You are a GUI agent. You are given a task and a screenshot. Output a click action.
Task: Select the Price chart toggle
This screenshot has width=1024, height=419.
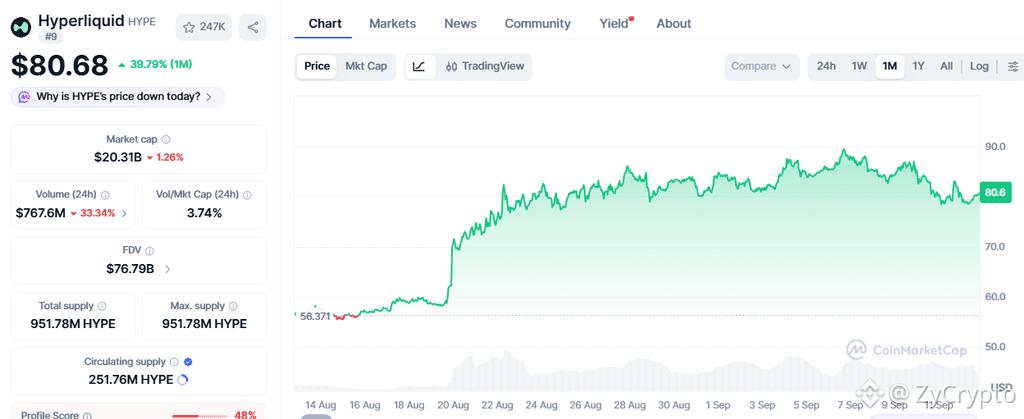[317, 67]
